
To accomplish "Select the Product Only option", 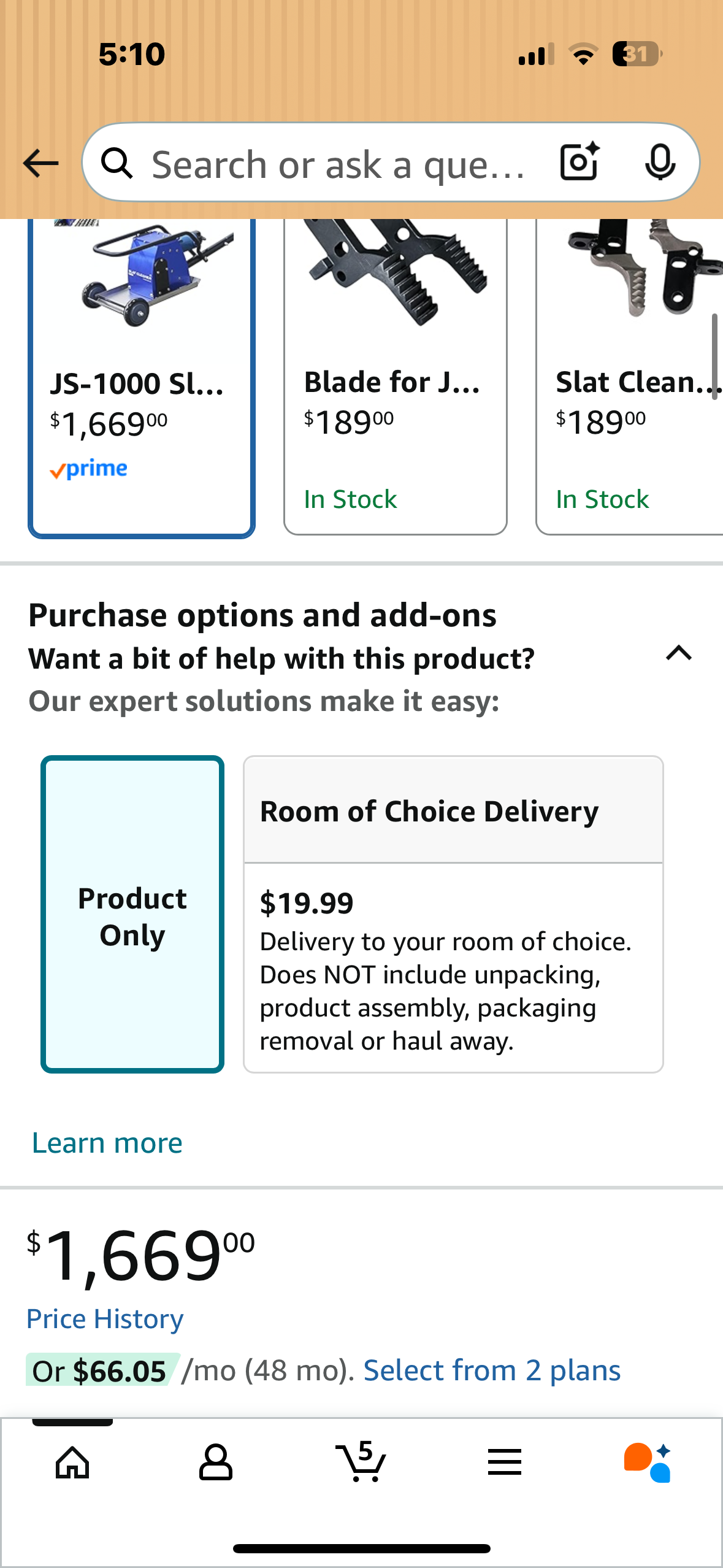I will 132,914.
